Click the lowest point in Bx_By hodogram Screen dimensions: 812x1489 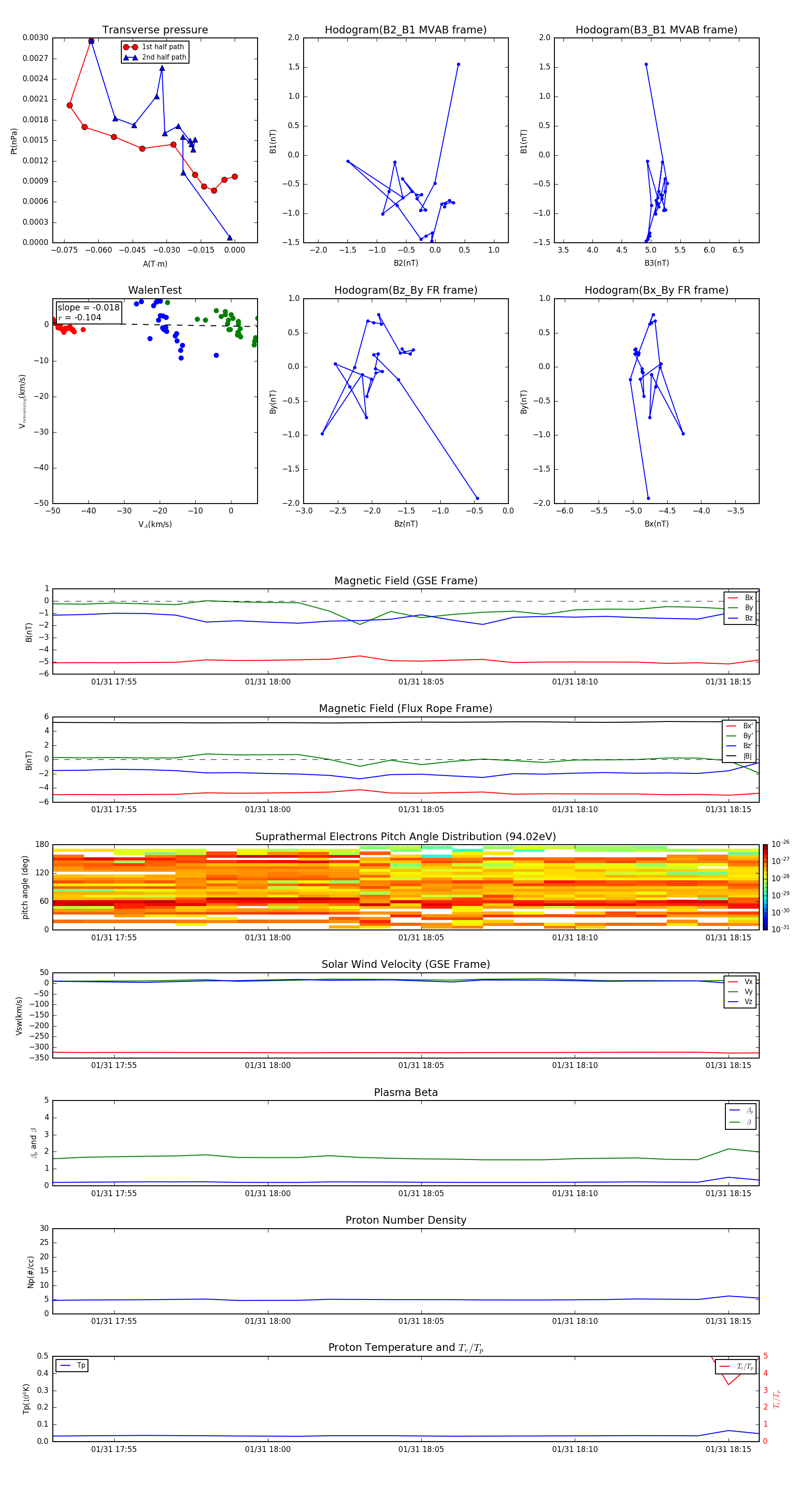[x=648, y=498]
